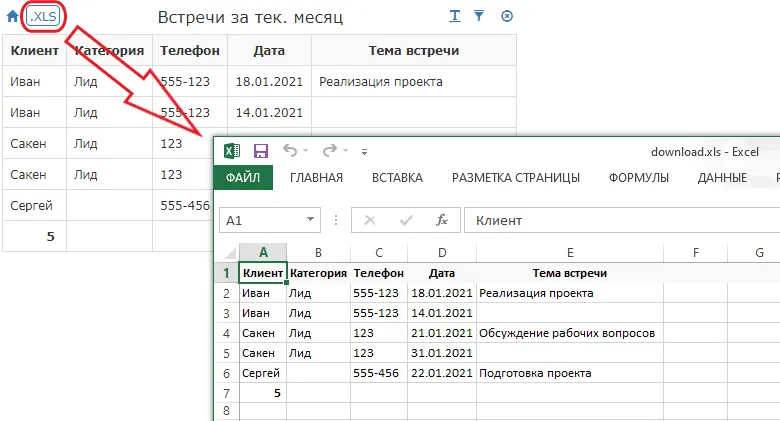Cancel entry with formula bar X icon

point(370,220)
